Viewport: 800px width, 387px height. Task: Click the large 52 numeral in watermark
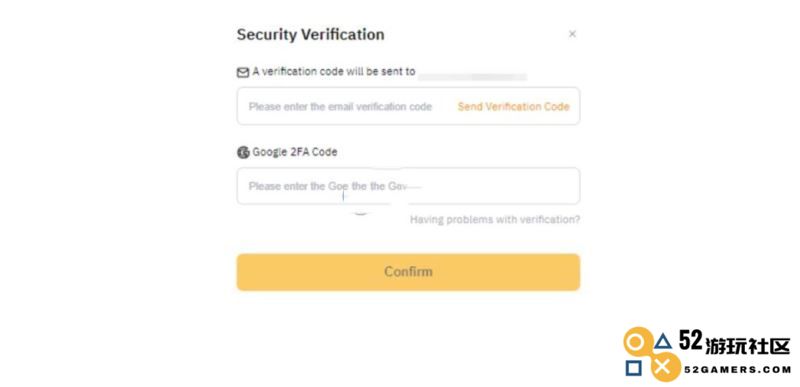(x=691, y=341)
